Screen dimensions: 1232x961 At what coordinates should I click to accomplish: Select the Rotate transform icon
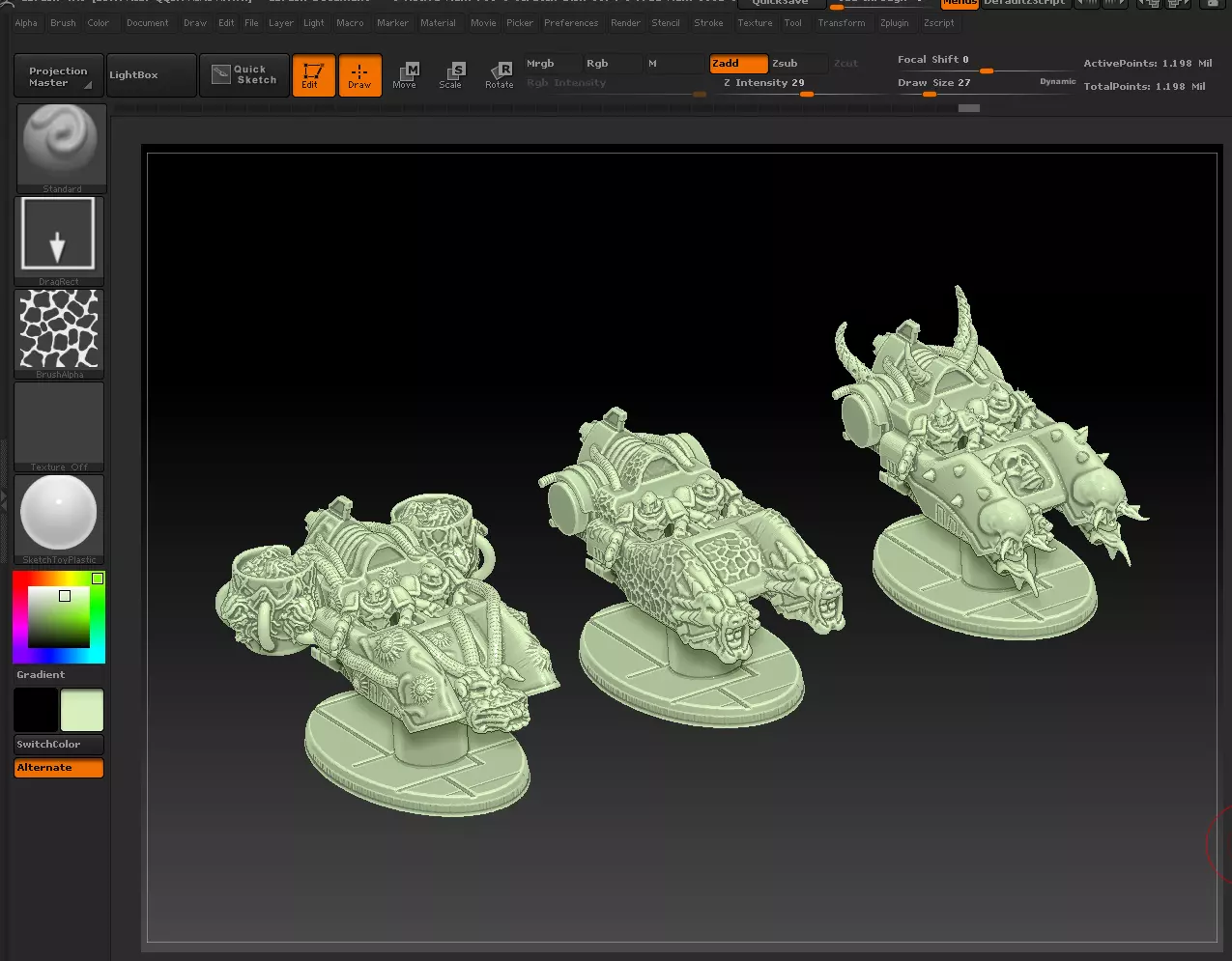click(500, 75)
